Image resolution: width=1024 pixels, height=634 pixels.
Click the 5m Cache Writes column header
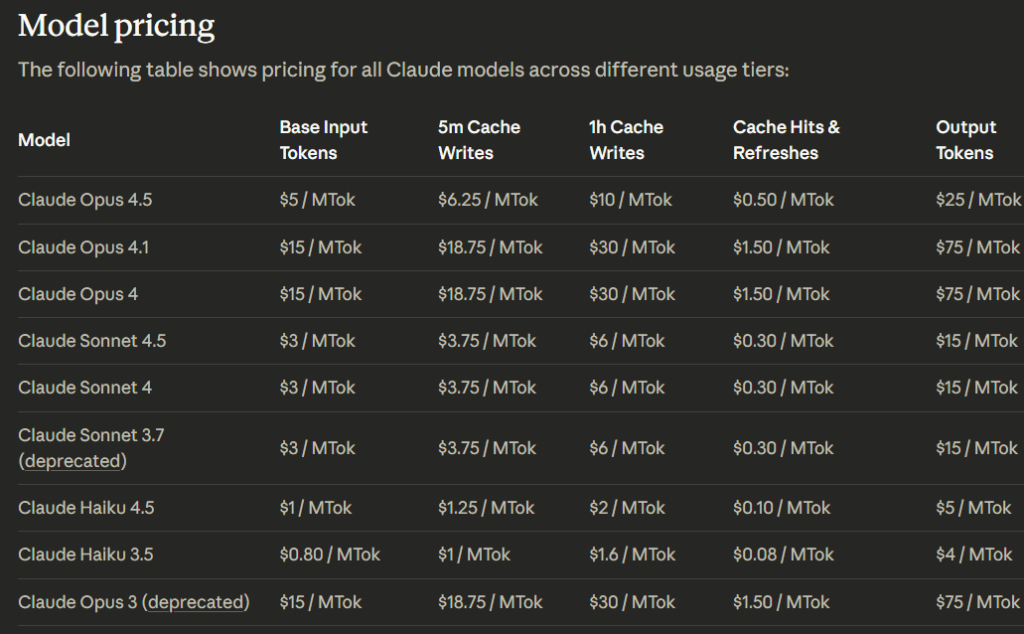coord(478,140)
